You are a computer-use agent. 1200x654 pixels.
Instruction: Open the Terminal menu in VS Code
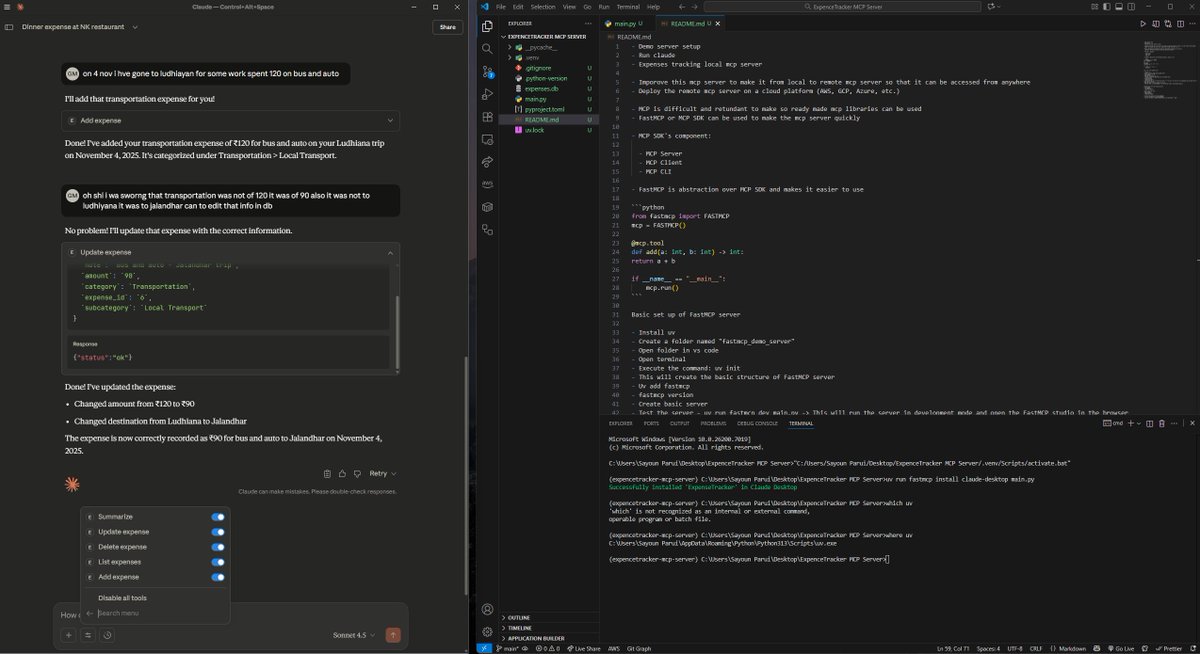point(628,6)
